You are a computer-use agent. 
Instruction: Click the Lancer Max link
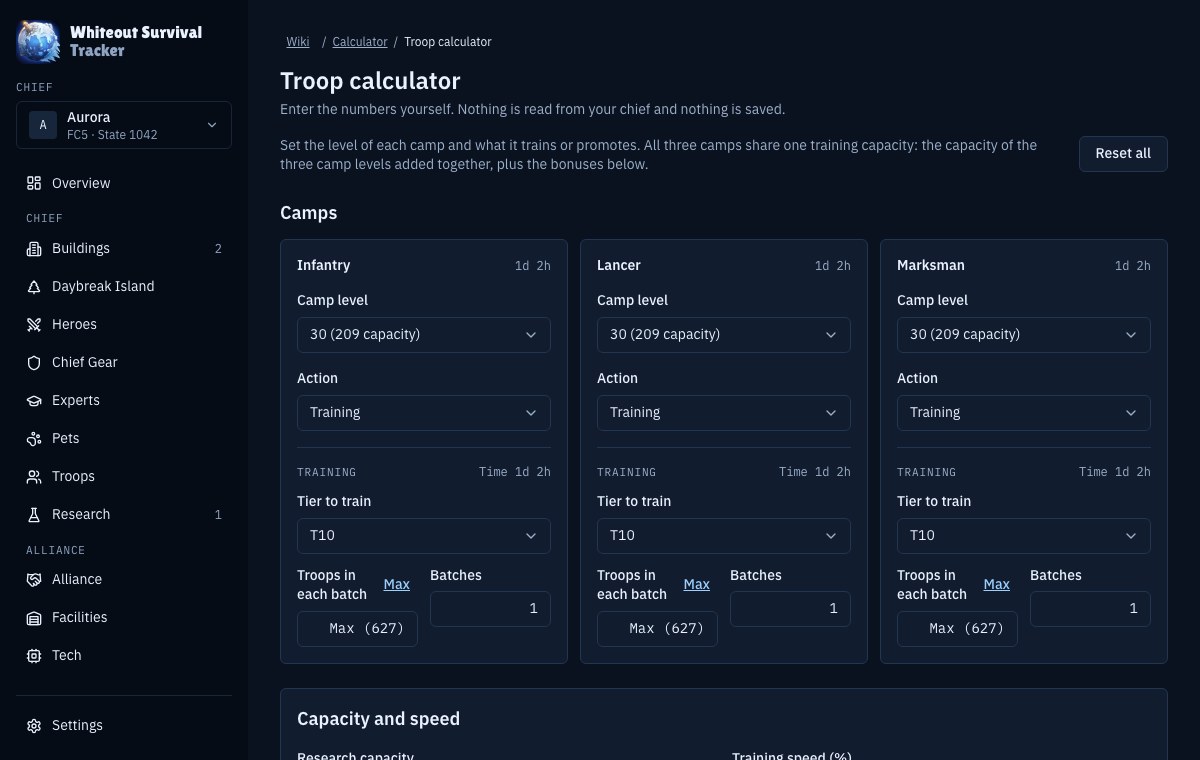point(697,584)
